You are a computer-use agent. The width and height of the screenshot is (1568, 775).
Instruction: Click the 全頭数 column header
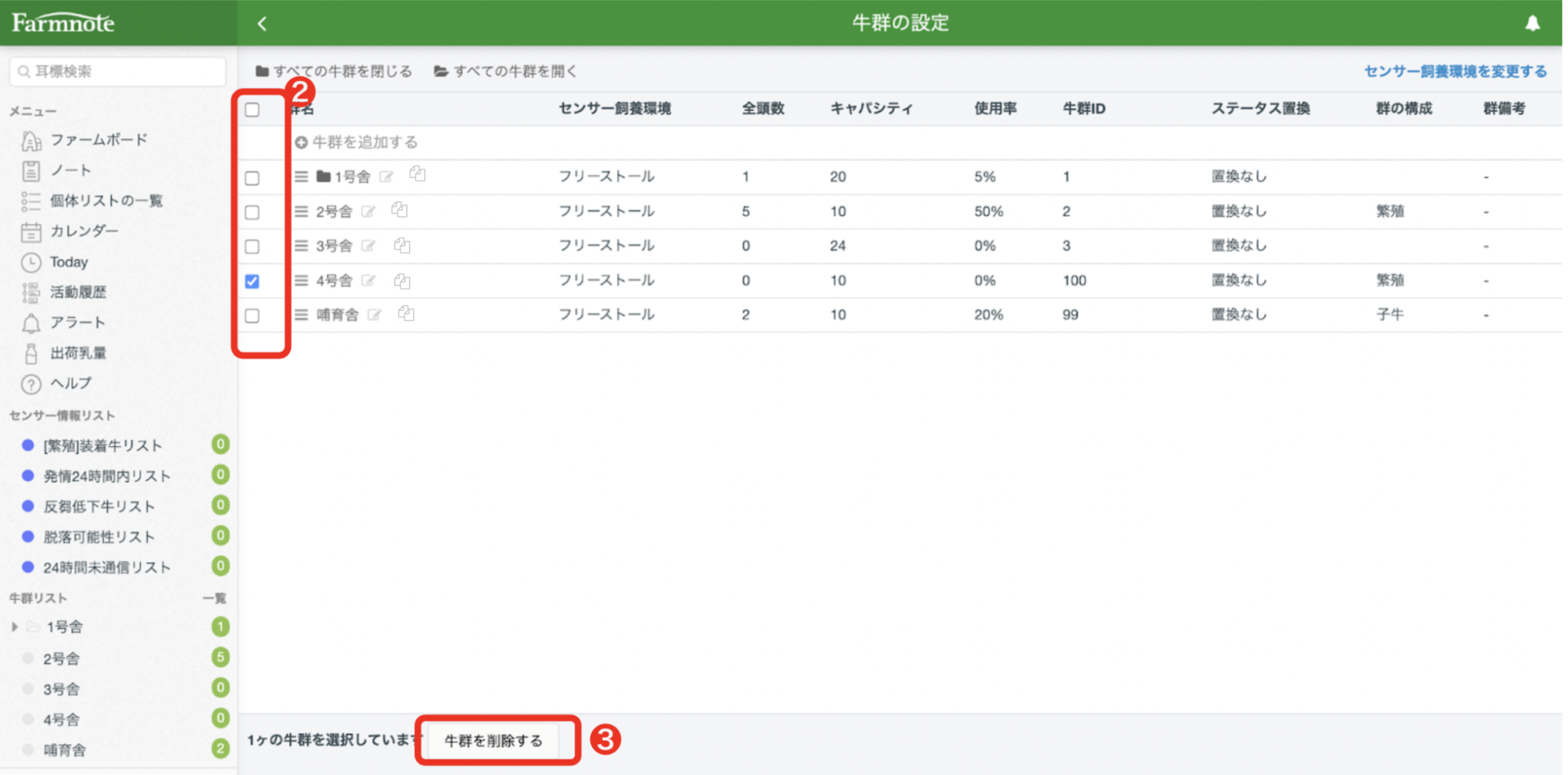coord(762,109)
